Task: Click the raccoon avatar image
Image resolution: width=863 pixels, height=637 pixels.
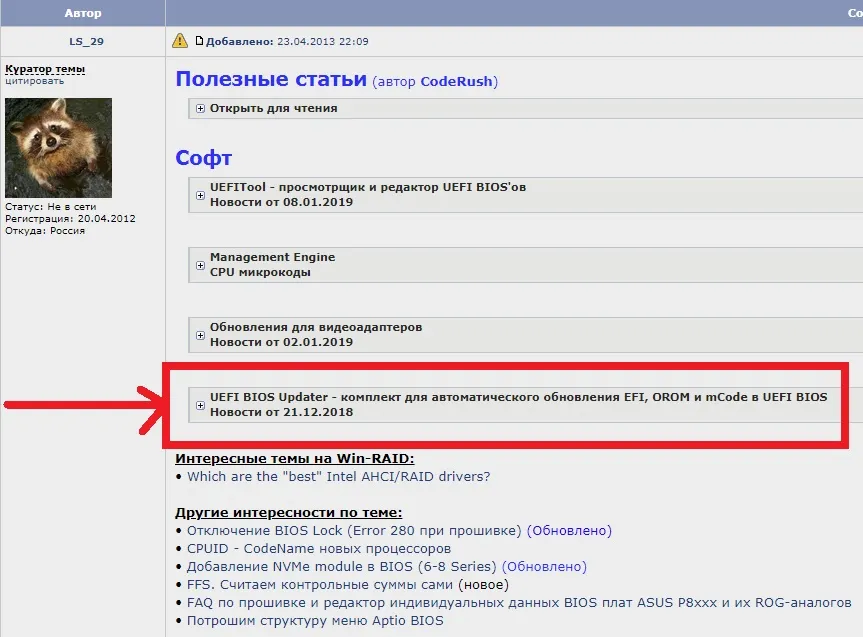Action: click(58, 148)
